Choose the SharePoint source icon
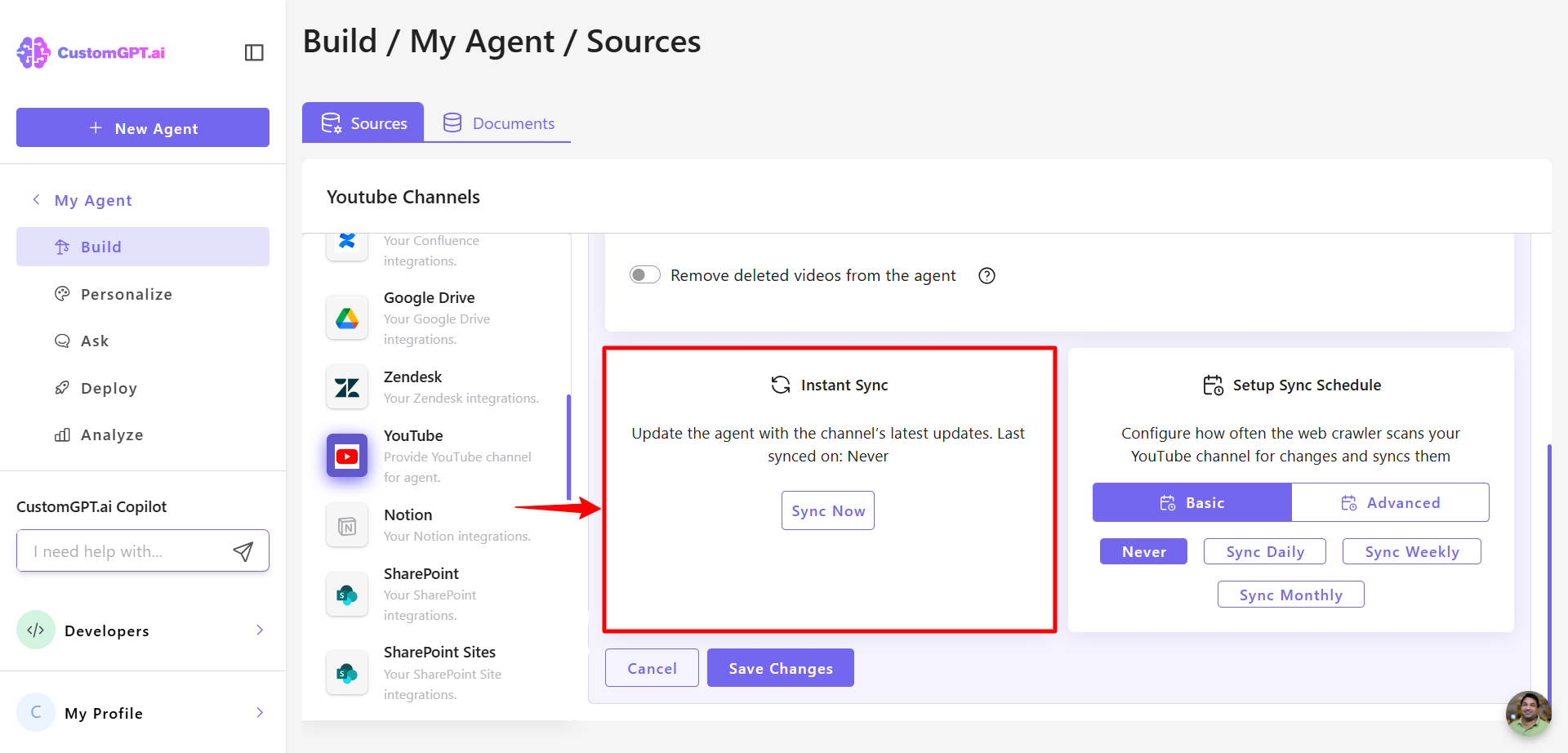This screenshot has height=753, width=1568. click(347, 594)
